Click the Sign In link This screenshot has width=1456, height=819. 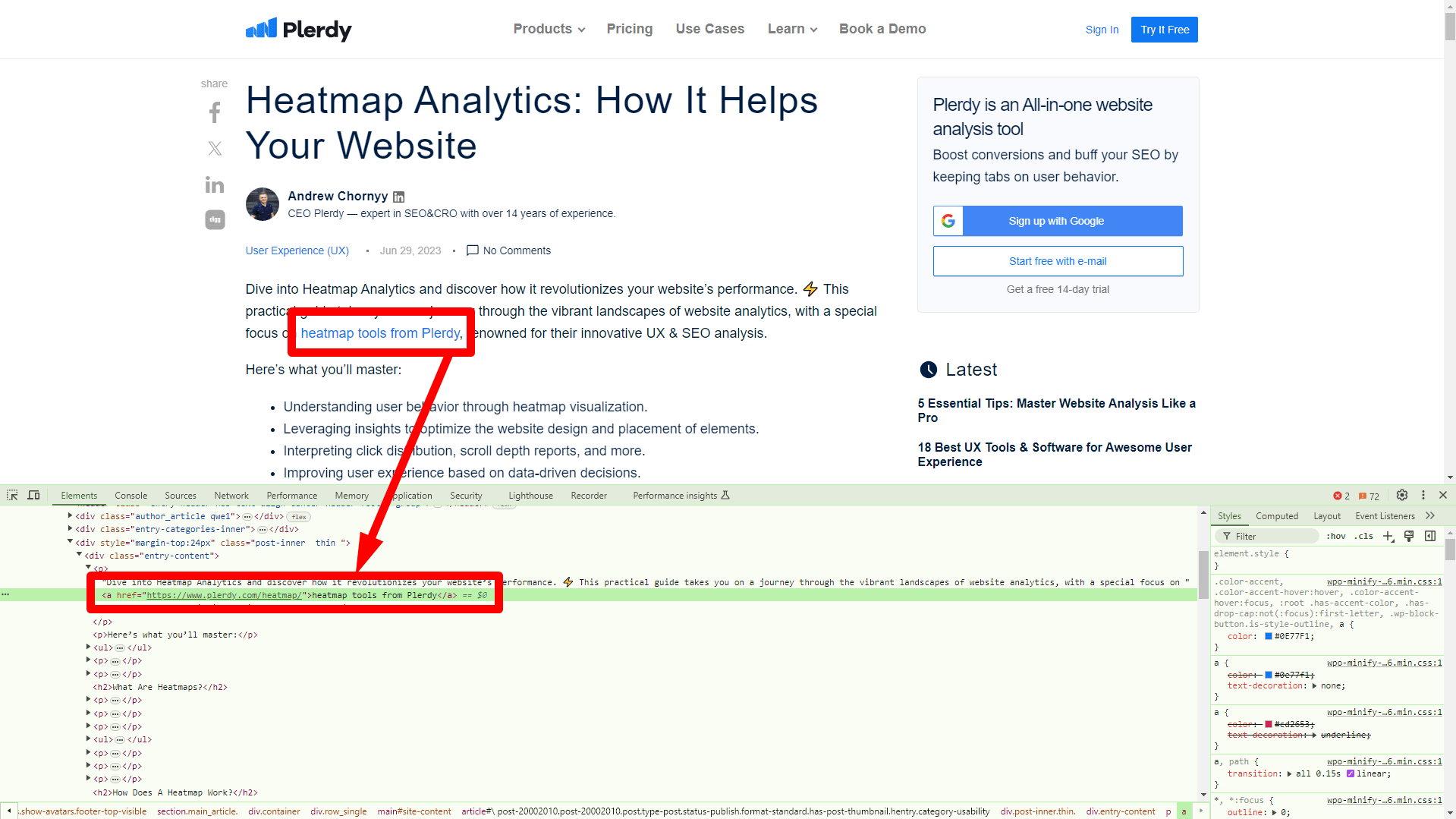tap(1102, 30)
